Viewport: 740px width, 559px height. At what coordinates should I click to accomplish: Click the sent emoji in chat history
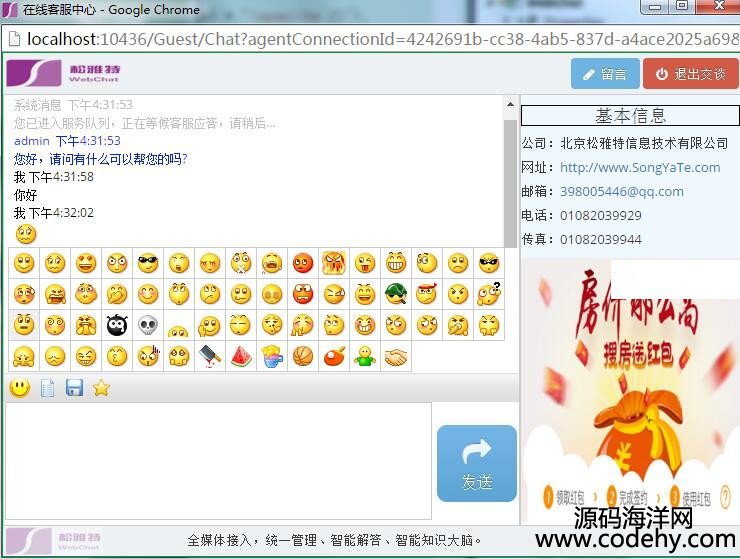[x=25, y=234]
